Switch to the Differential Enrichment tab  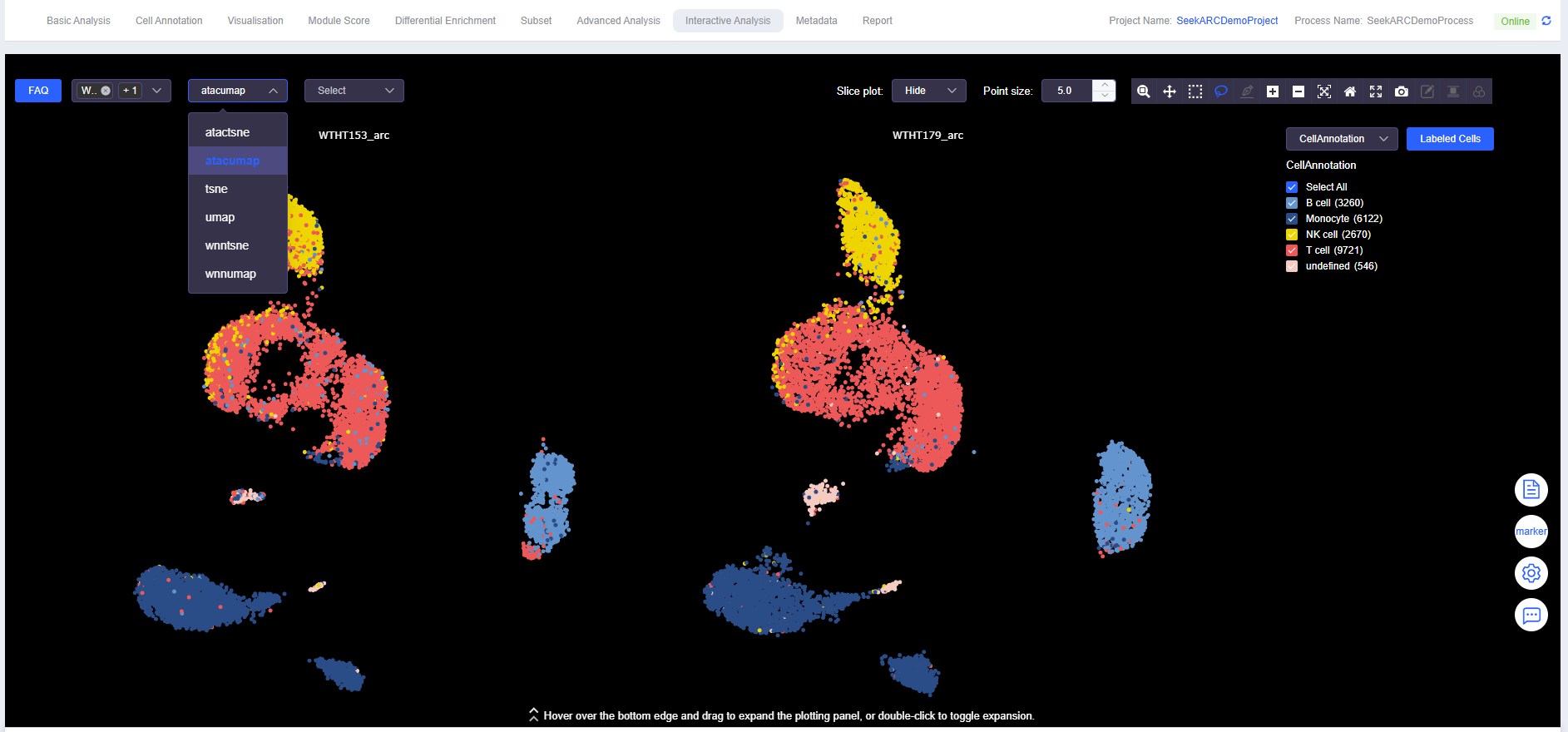point(445,21)
